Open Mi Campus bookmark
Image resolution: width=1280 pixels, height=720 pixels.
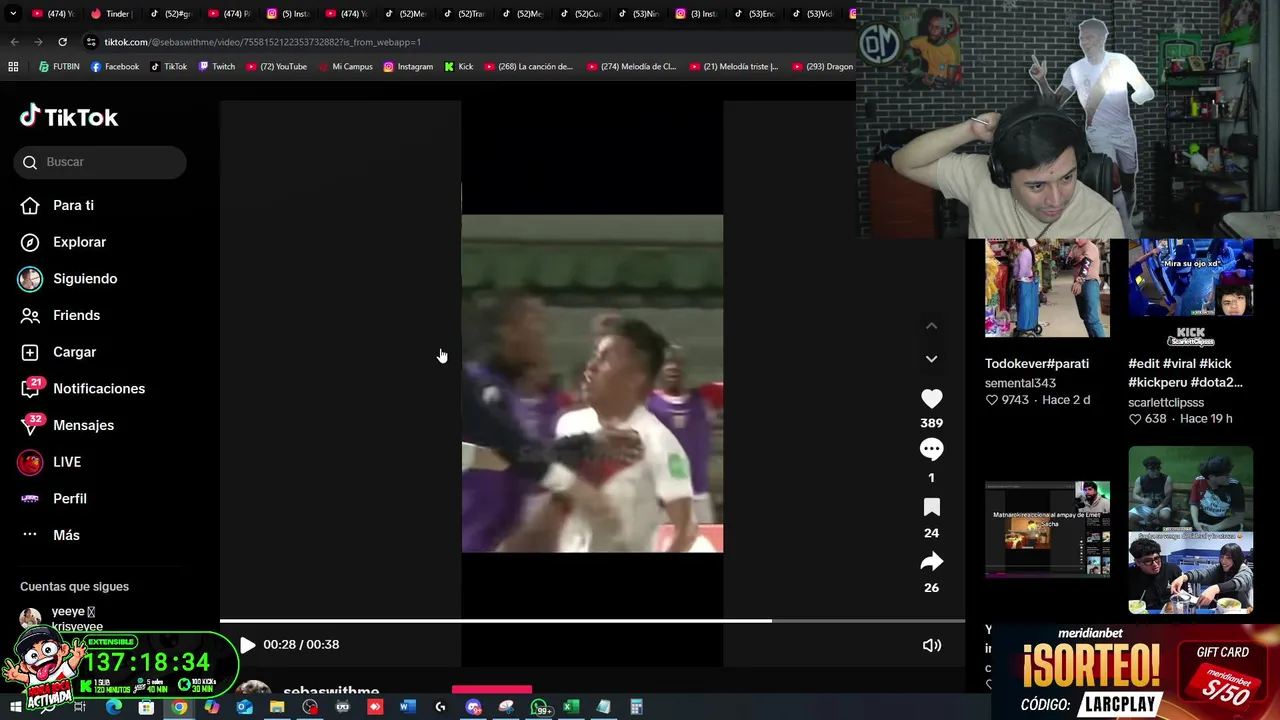(x=345, y=67)
